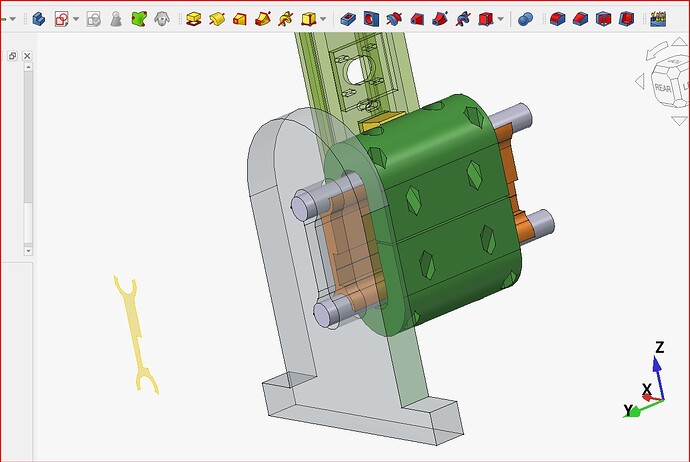This screenshot has width=690, height=462.
Task: Select the yellow Pad tool
Action: [x=194, y=19]
